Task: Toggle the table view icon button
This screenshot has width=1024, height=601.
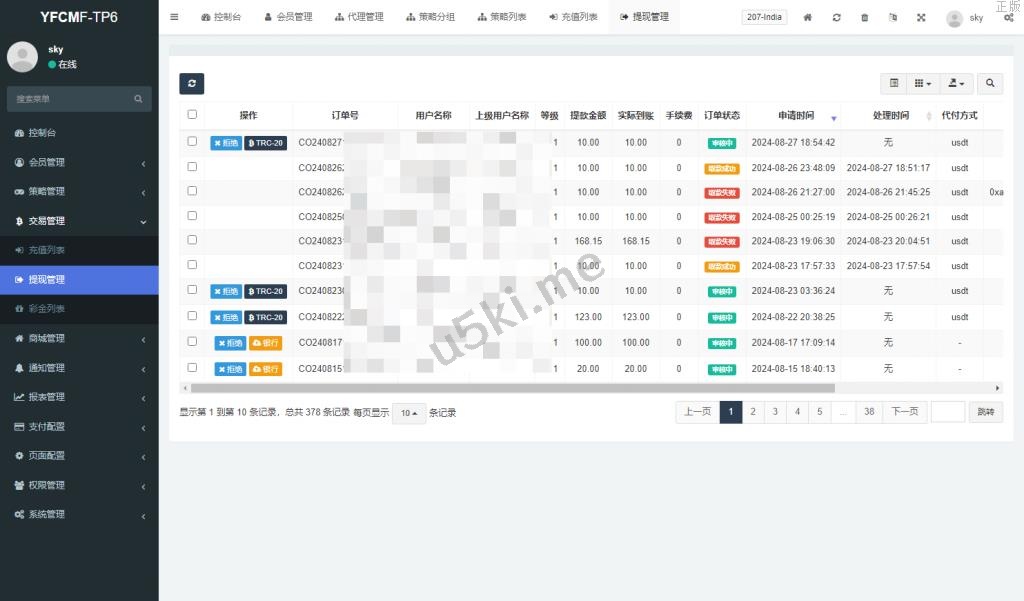Action: pyautogui.click(x=894, y=84)
